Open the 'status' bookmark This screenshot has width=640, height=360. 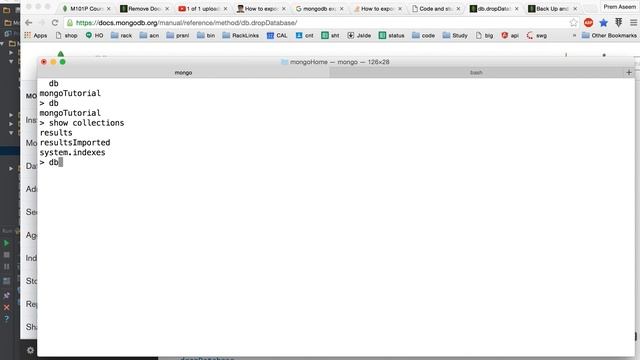click(x=391, y=36)
